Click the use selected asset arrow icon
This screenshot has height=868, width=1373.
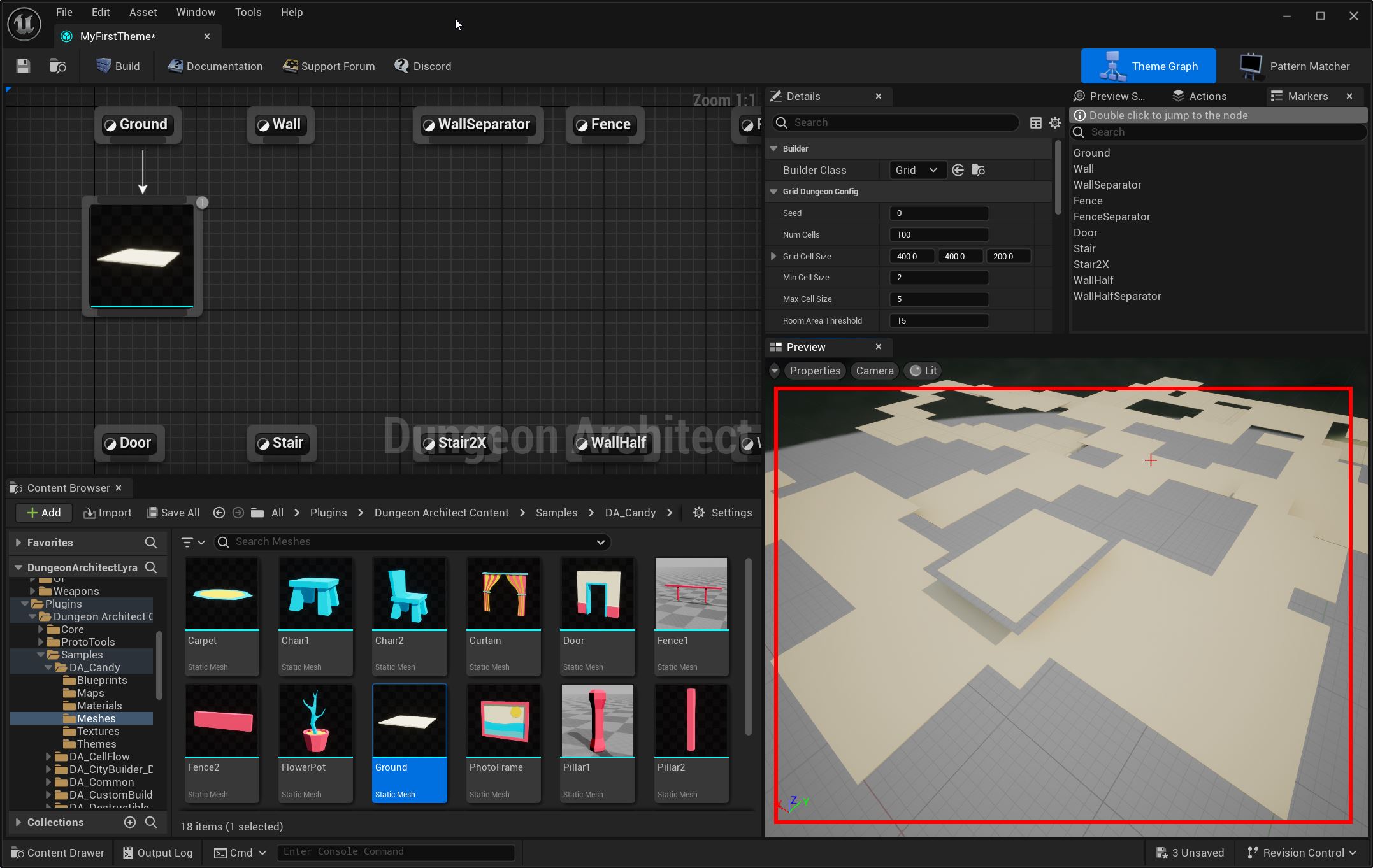click(958, 170)
